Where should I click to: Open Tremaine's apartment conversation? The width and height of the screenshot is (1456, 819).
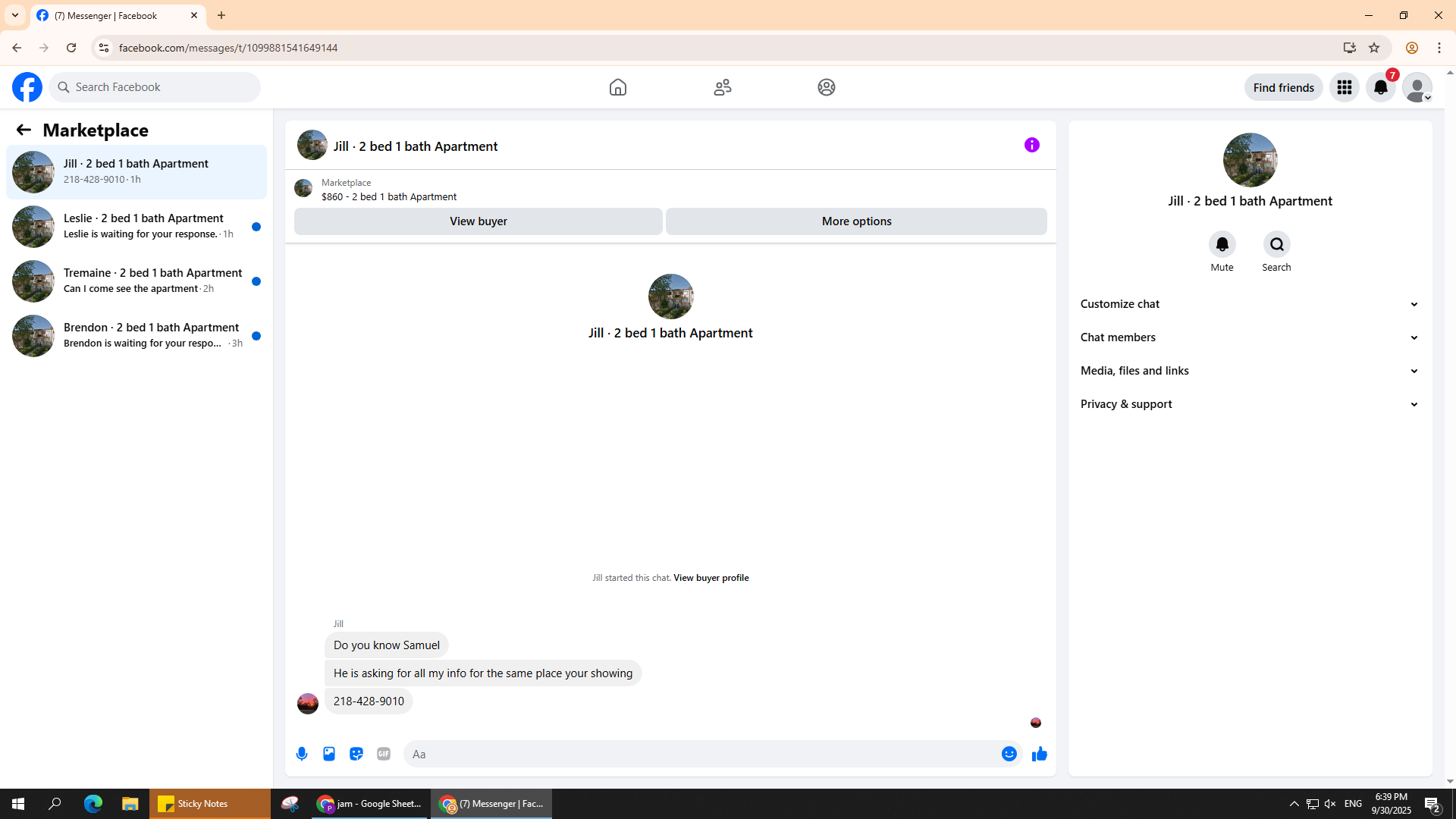click(x=136, y=281)
